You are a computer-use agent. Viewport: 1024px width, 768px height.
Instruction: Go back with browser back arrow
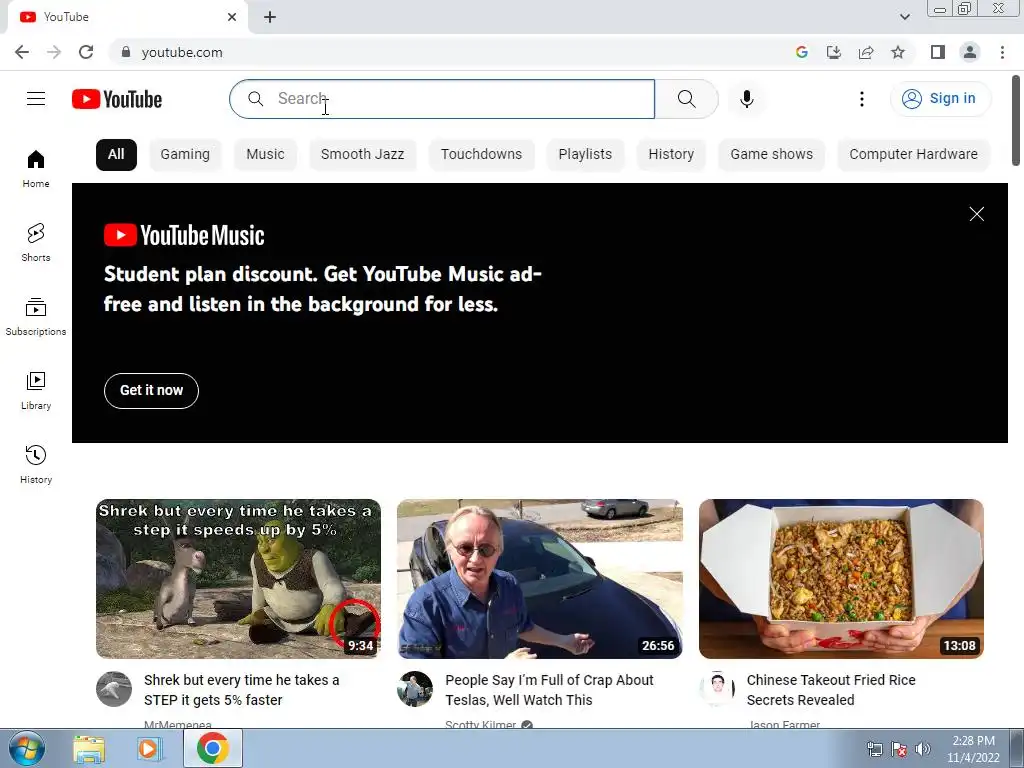pyautogui.click(x=22, y=52)
